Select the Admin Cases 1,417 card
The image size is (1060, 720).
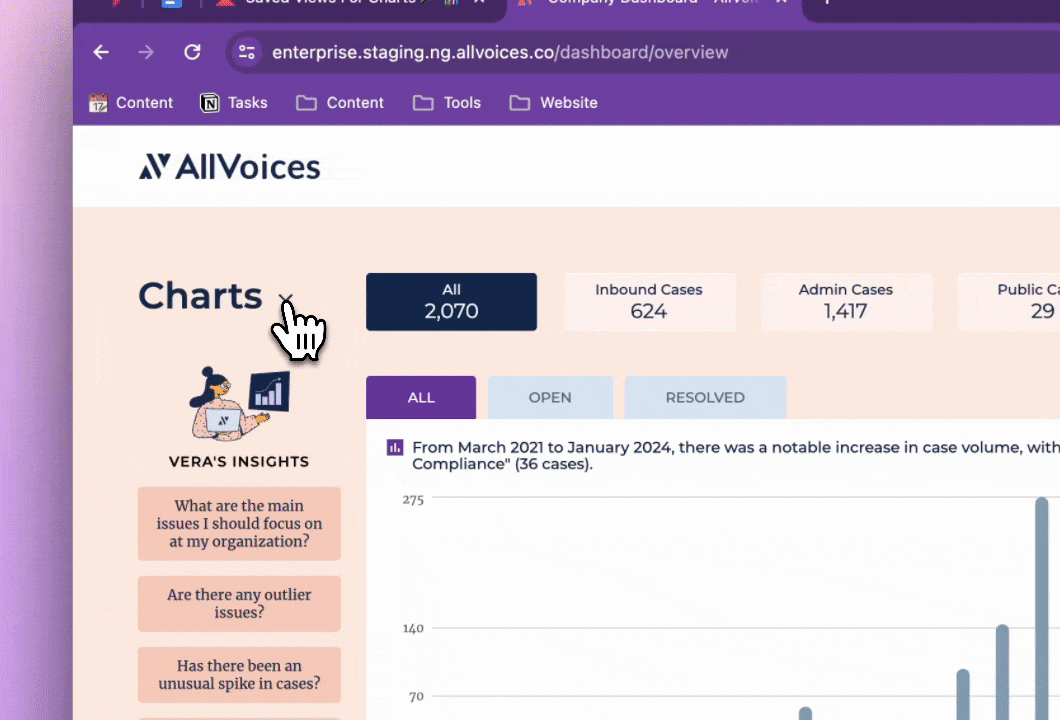click(846, 302)
